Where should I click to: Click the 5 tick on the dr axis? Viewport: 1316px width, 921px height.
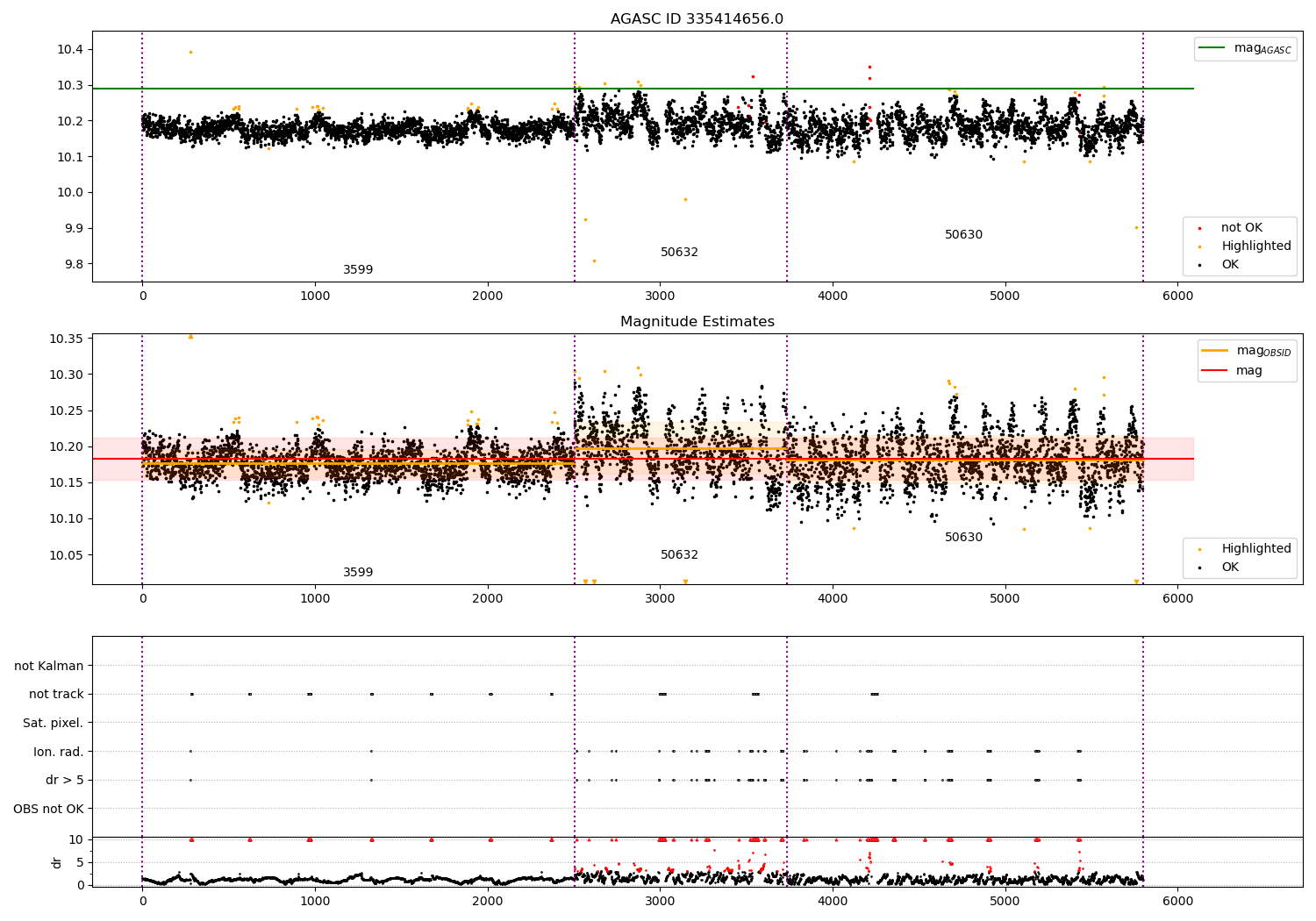coord(81,862)
